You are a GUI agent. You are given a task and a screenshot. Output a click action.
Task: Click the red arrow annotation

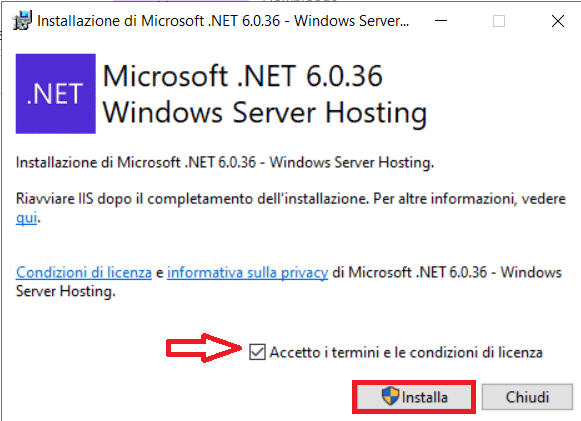(204, 348)
